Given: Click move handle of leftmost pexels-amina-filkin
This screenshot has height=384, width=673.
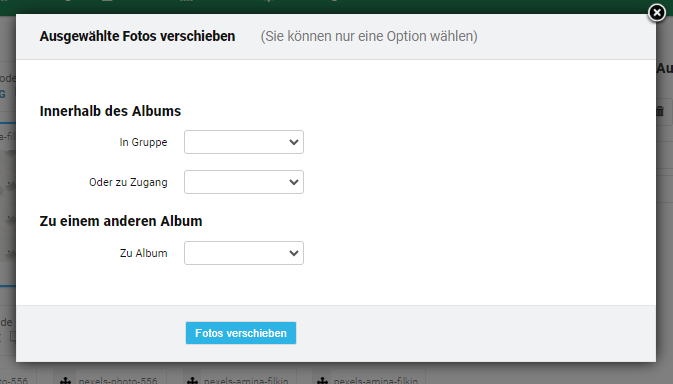Looking at the screenshot, I should [192, 381].
